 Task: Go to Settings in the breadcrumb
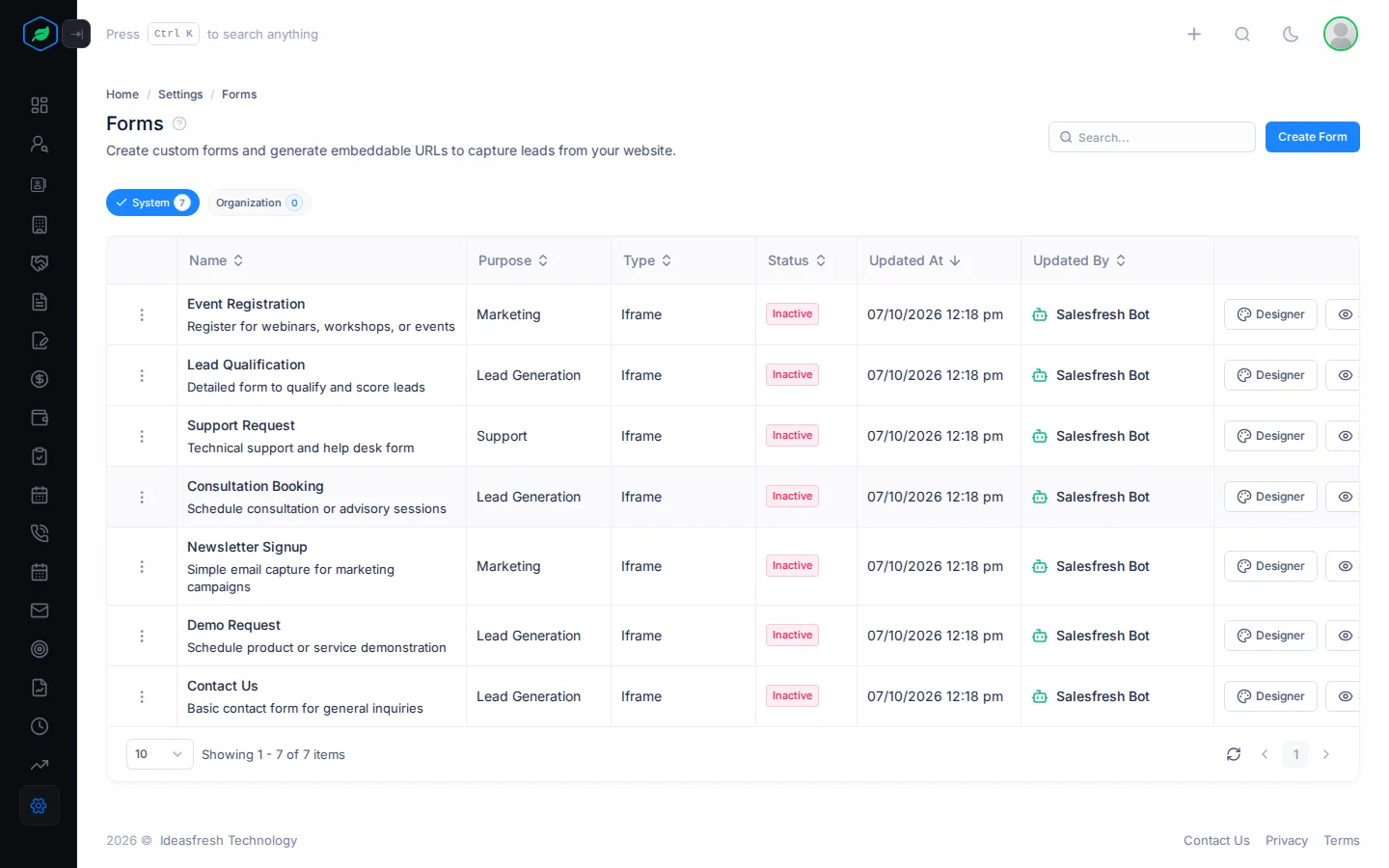tap(180, 95)
